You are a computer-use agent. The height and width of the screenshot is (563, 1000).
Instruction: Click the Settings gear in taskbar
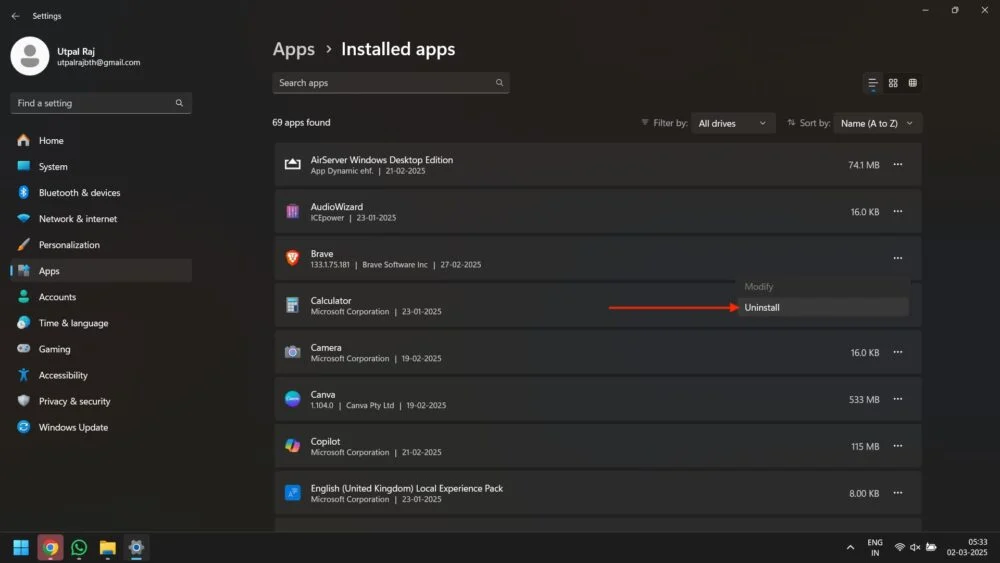[x=136, y=548]
